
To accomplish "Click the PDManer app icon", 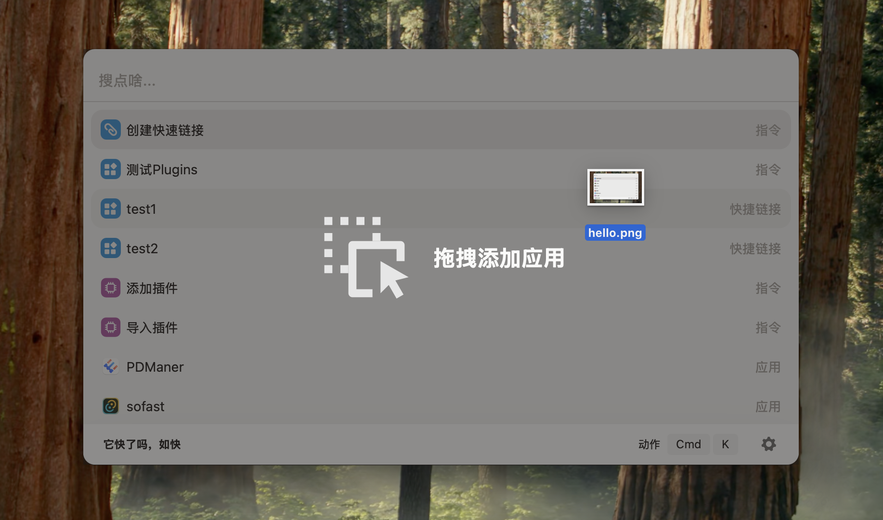I will (110, 367).
